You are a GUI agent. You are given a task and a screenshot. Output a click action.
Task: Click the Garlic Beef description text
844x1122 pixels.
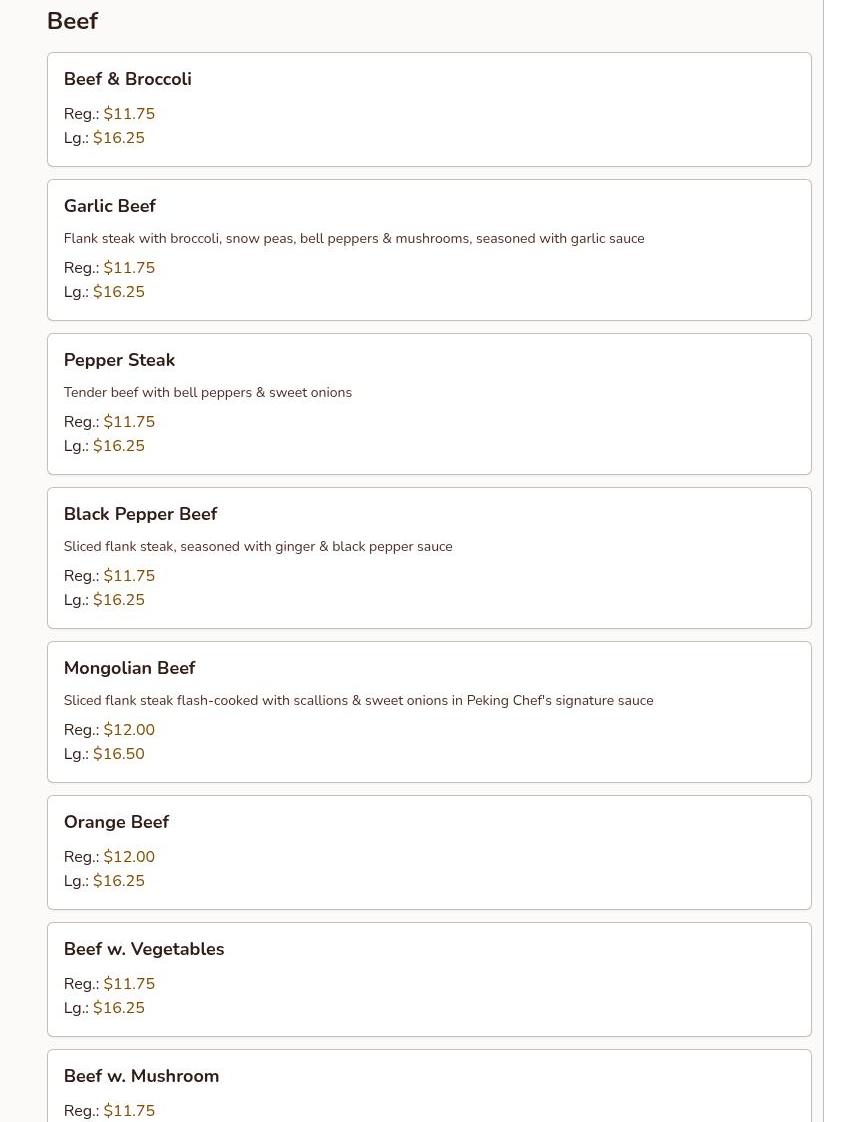coord(354,238)
